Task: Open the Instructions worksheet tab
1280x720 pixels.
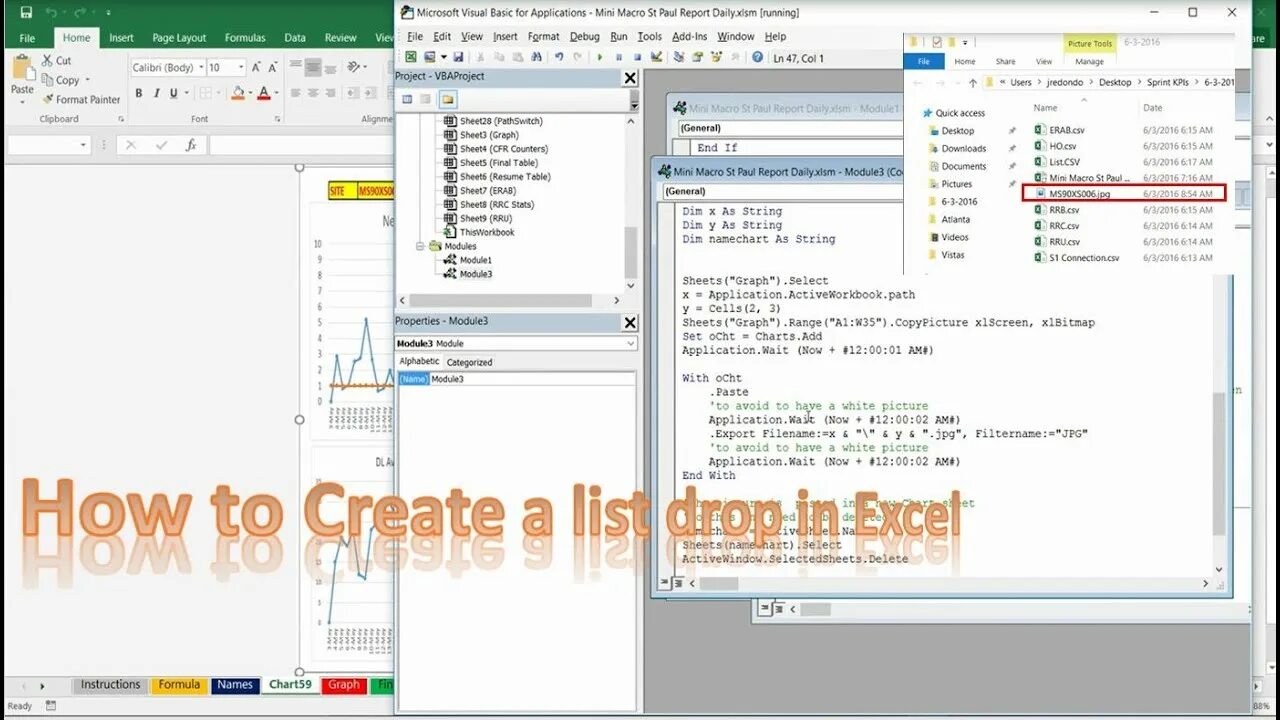Action: 110,685
